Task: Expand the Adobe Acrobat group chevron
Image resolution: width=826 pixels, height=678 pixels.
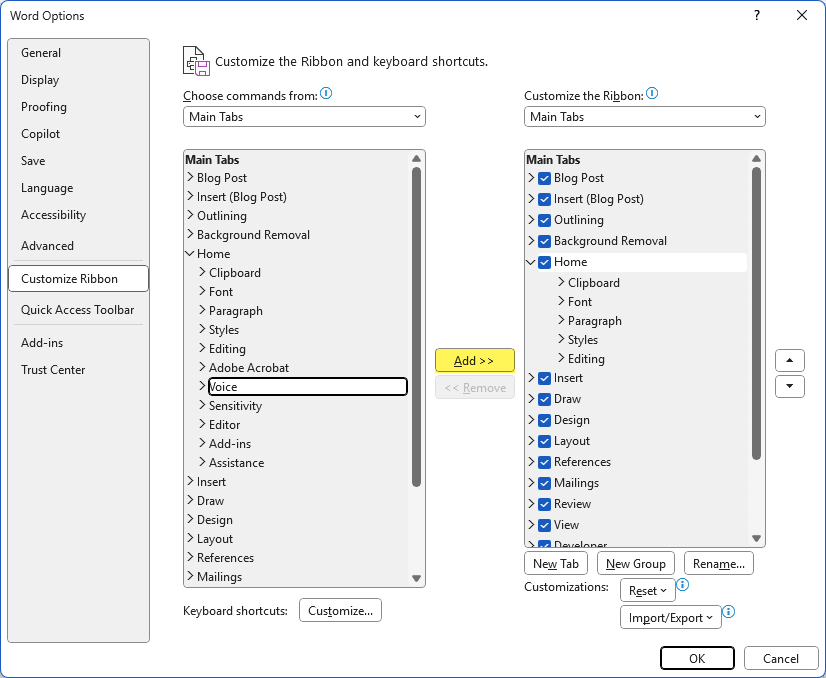Action: coord(202,367)
